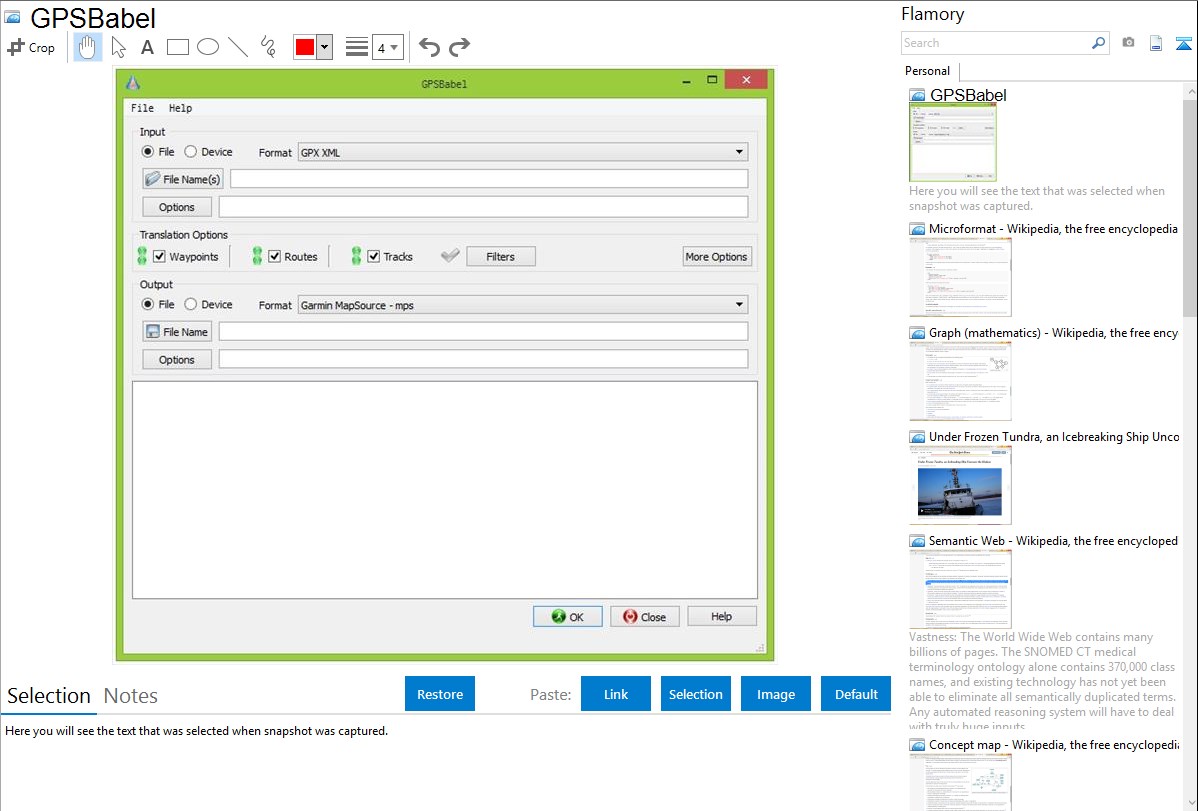1198x811 pixels.
Task: Choose the arrow pointer tool
Action: [118, 47]
